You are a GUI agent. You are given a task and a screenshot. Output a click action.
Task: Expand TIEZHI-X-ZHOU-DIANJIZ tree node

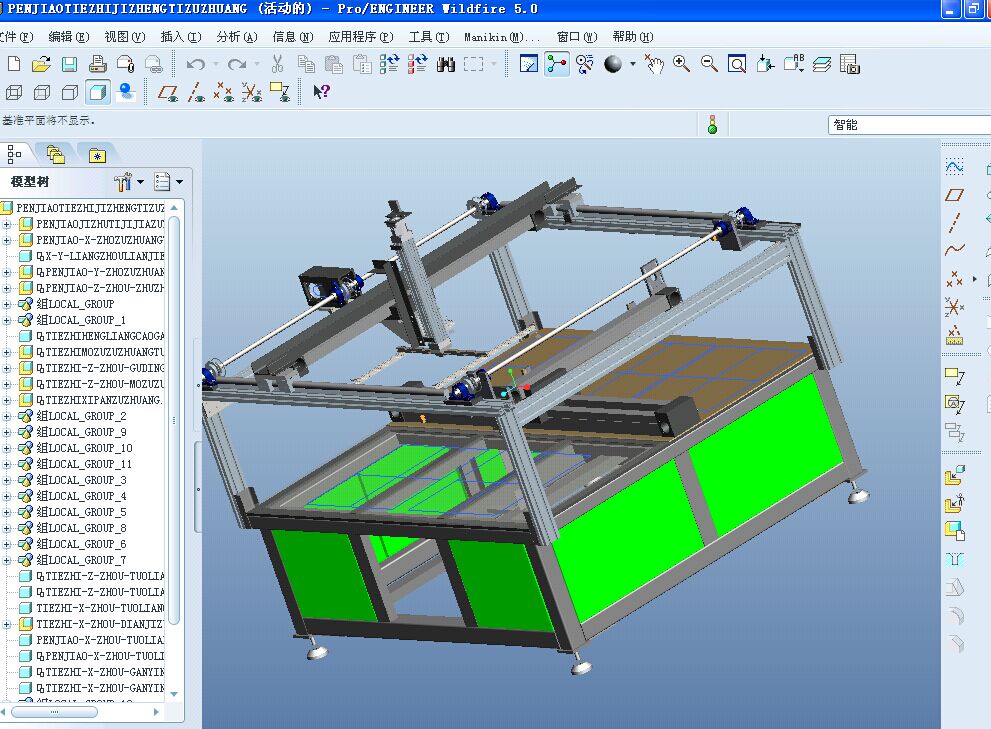click(x=6, y=624)
